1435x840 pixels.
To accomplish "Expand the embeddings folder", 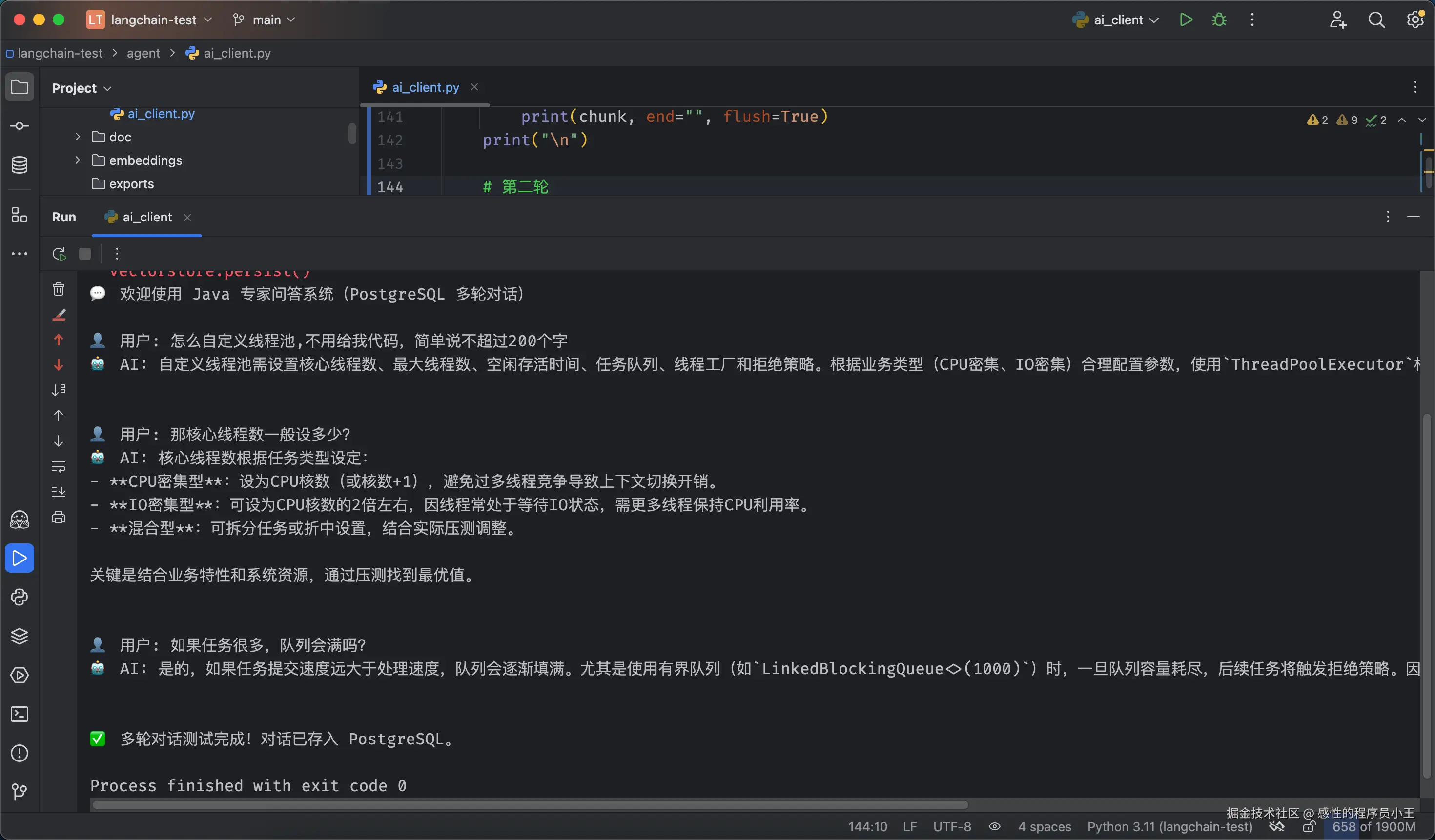I will click(78, 160).
